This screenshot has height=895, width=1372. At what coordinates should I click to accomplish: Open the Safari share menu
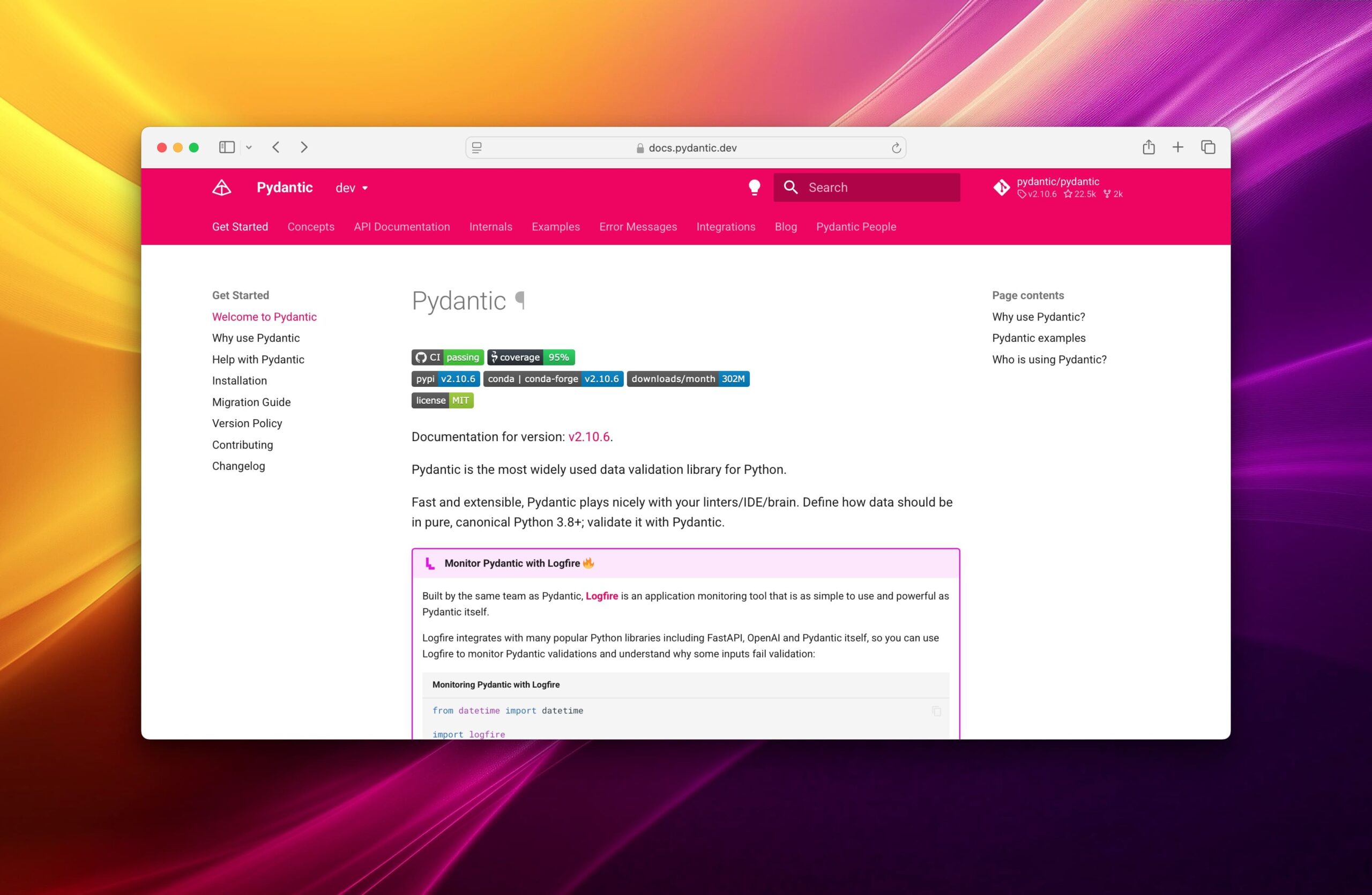(x=1149, y=147)
